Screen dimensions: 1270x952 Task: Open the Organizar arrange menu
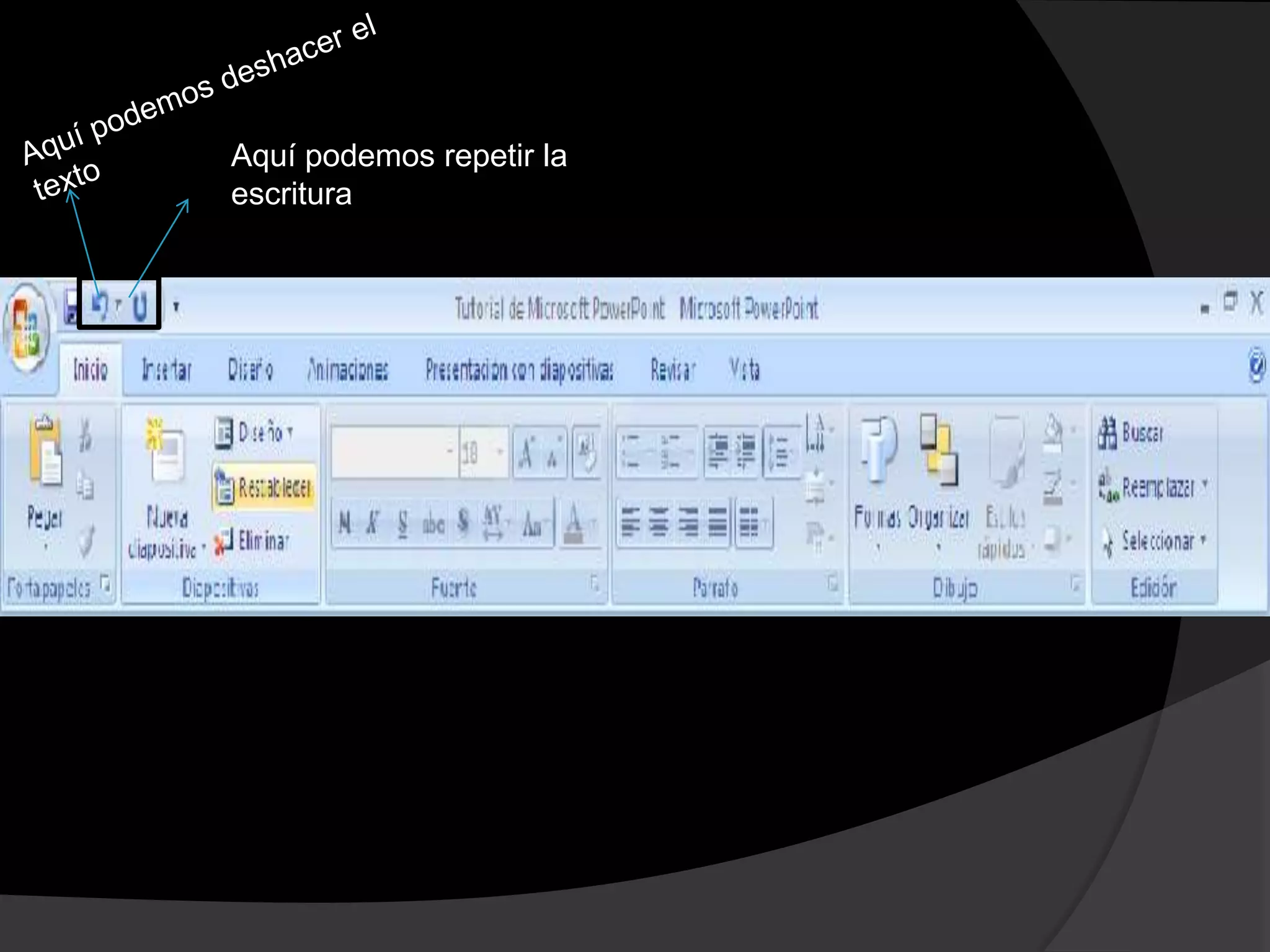[x=938, y=483]
